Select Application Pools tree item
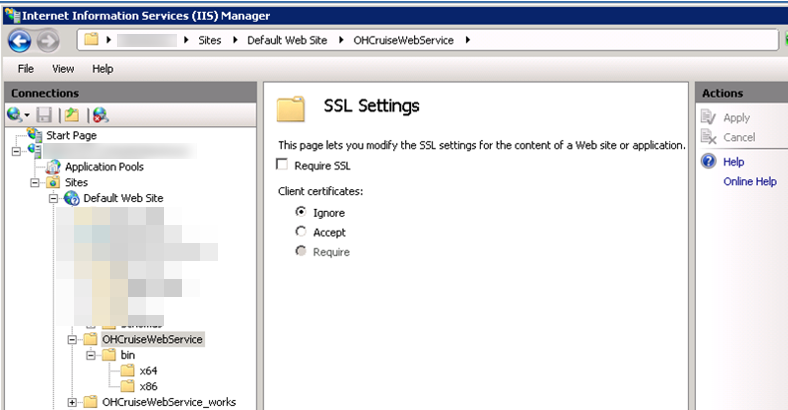 coord(104,167)
